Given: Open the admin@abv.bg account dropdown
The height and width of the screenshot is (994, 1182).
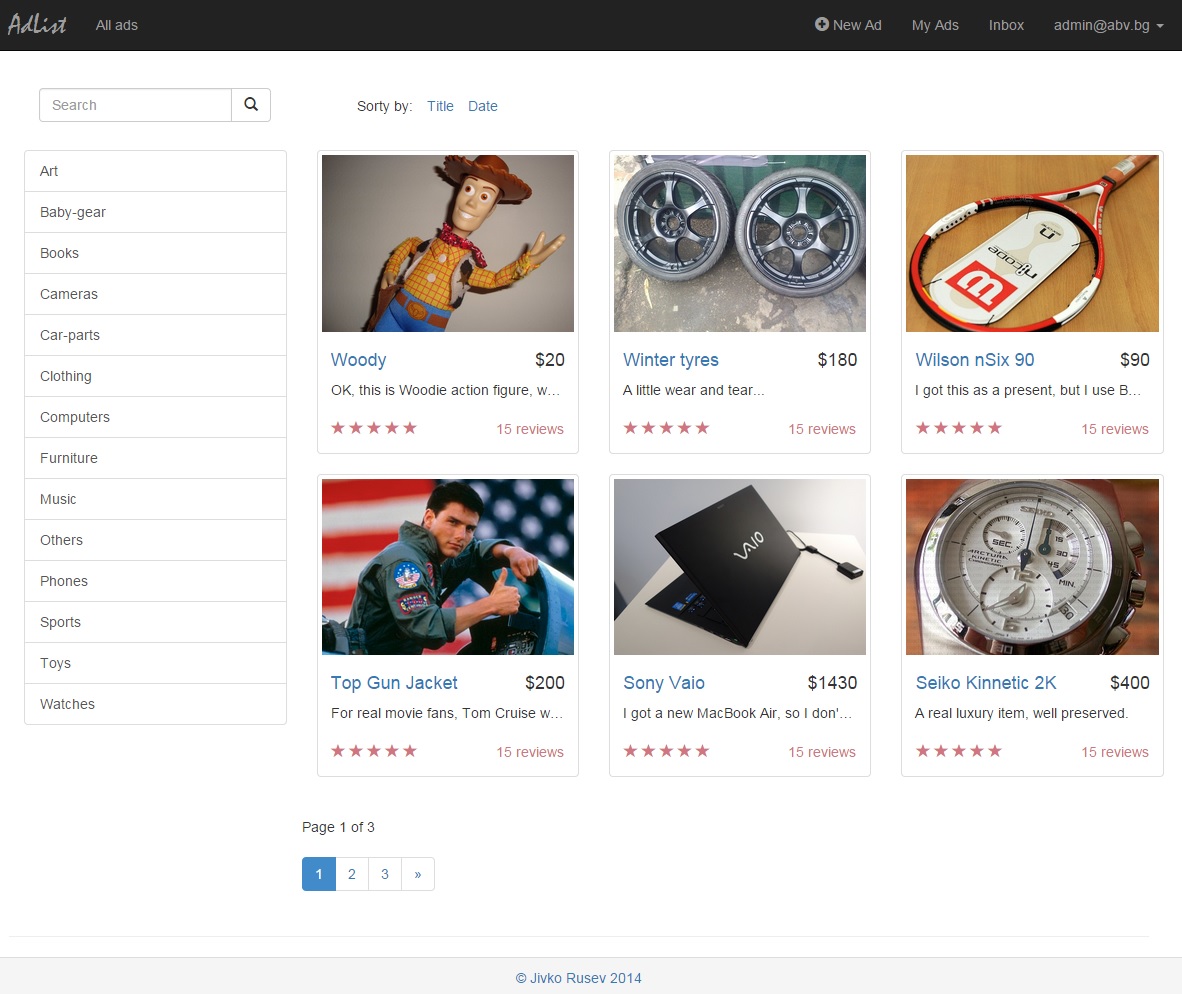Looking at the screenshot, I should pos(1108,25).
